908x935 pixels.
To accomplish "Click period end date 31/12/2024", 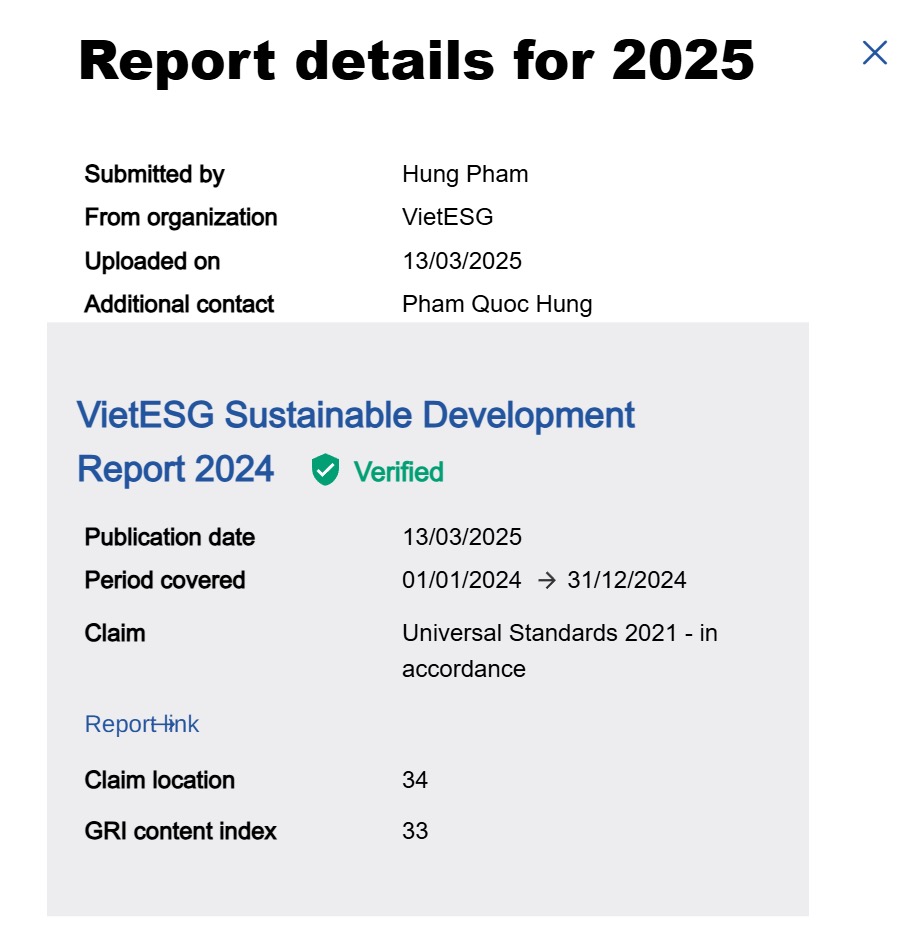I will (626, 580).
